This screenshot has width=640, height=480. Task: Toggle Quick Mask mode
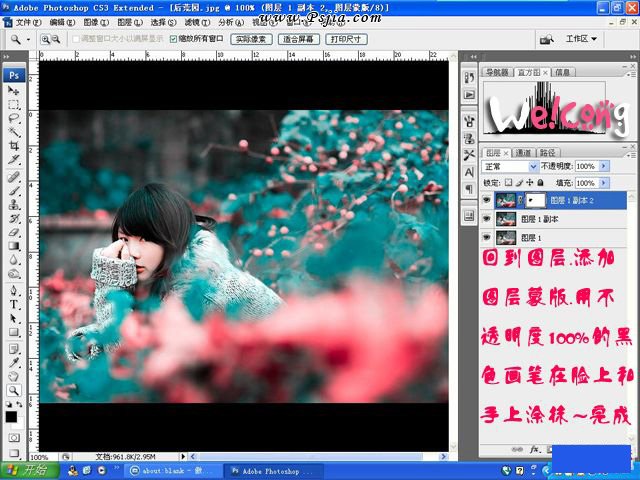pos(14,438)
